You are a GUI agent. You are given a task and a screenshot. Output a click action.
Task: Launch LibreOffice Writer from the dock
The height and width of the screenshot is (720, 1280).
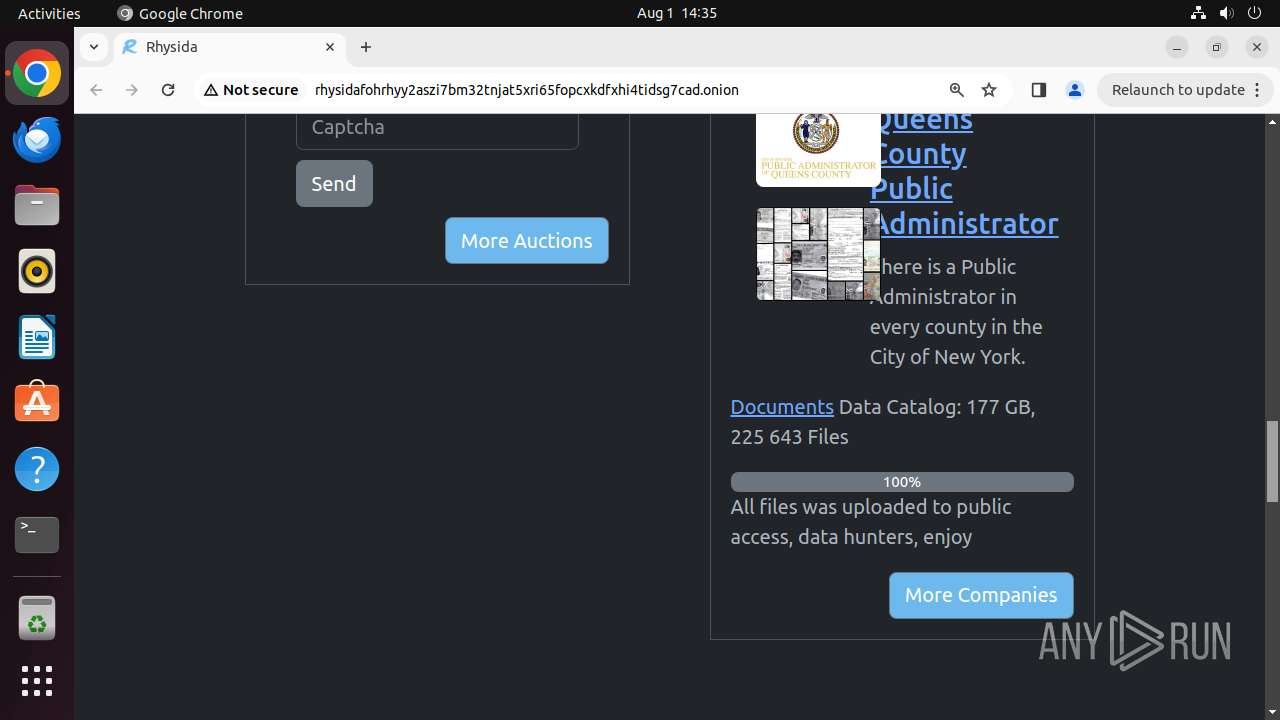click(37, 338)
